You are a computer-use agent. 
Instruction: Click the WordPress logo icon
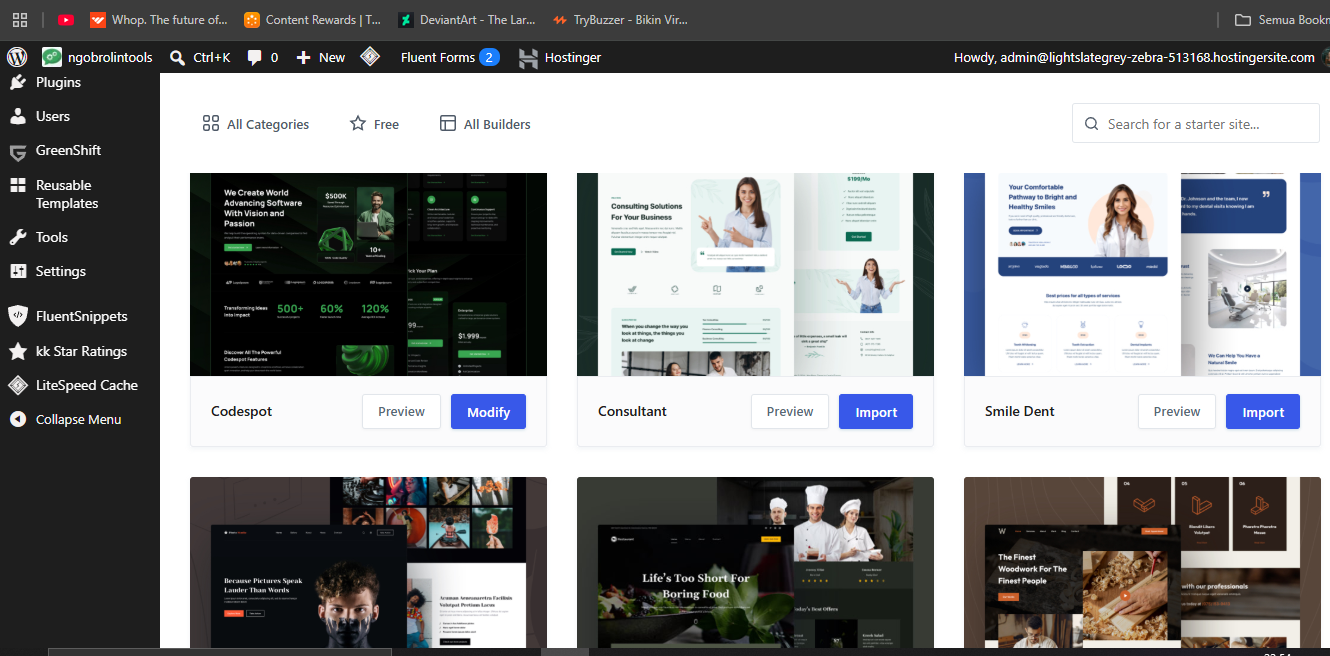point(16,57)
